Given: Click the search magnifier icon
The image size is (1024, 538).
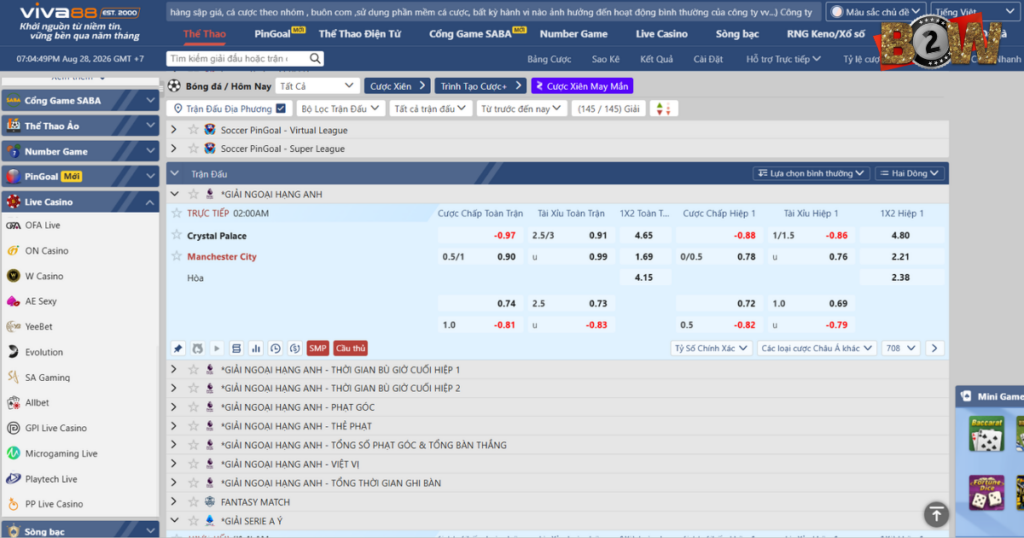Looking at the screenshot, I should [x=315, y=59].
